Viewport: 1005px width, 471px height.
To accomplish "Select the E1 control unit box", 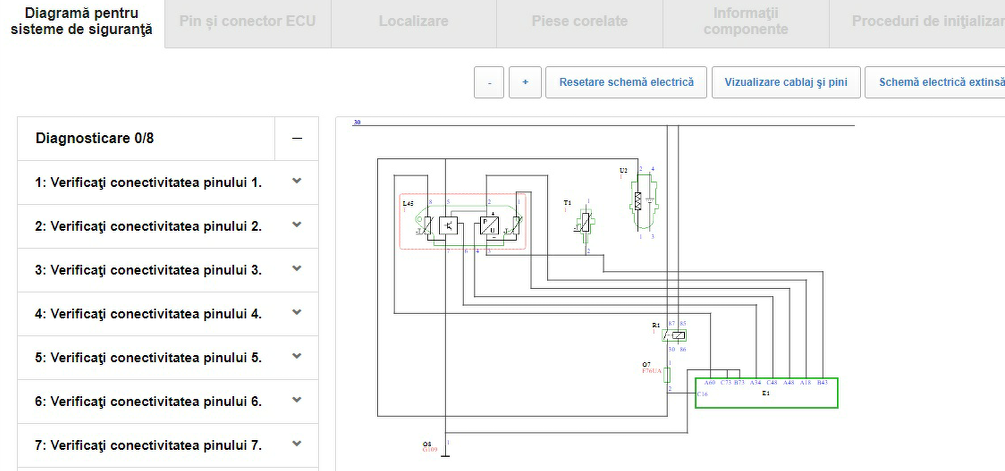I will point(766,393).
